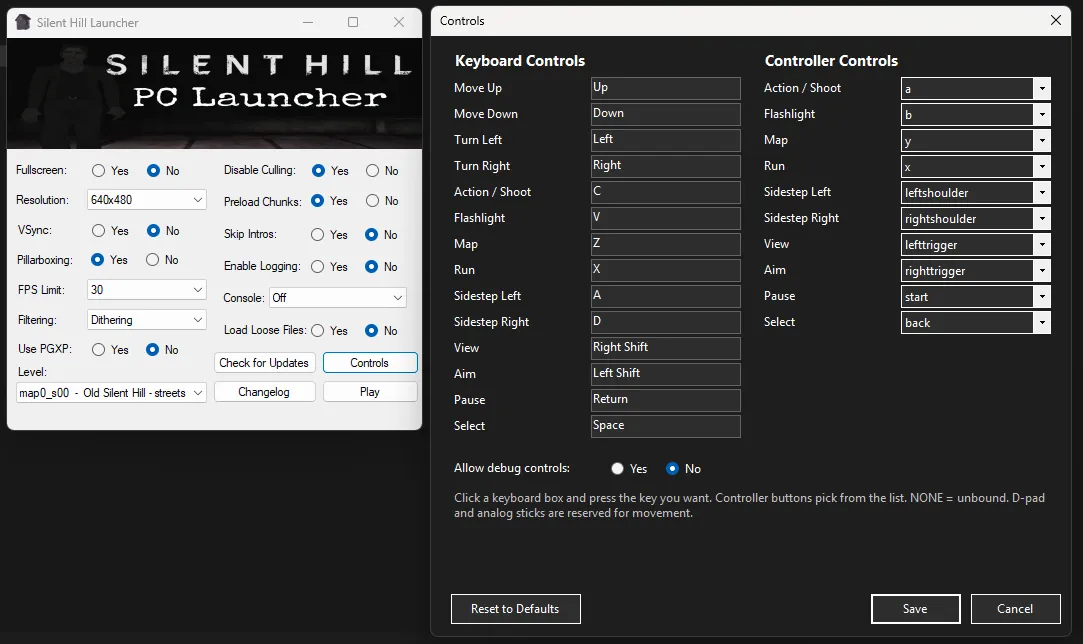Click the keyboard Run key box
Screen dimensions: 1083x644
click(x=666, y=269)
